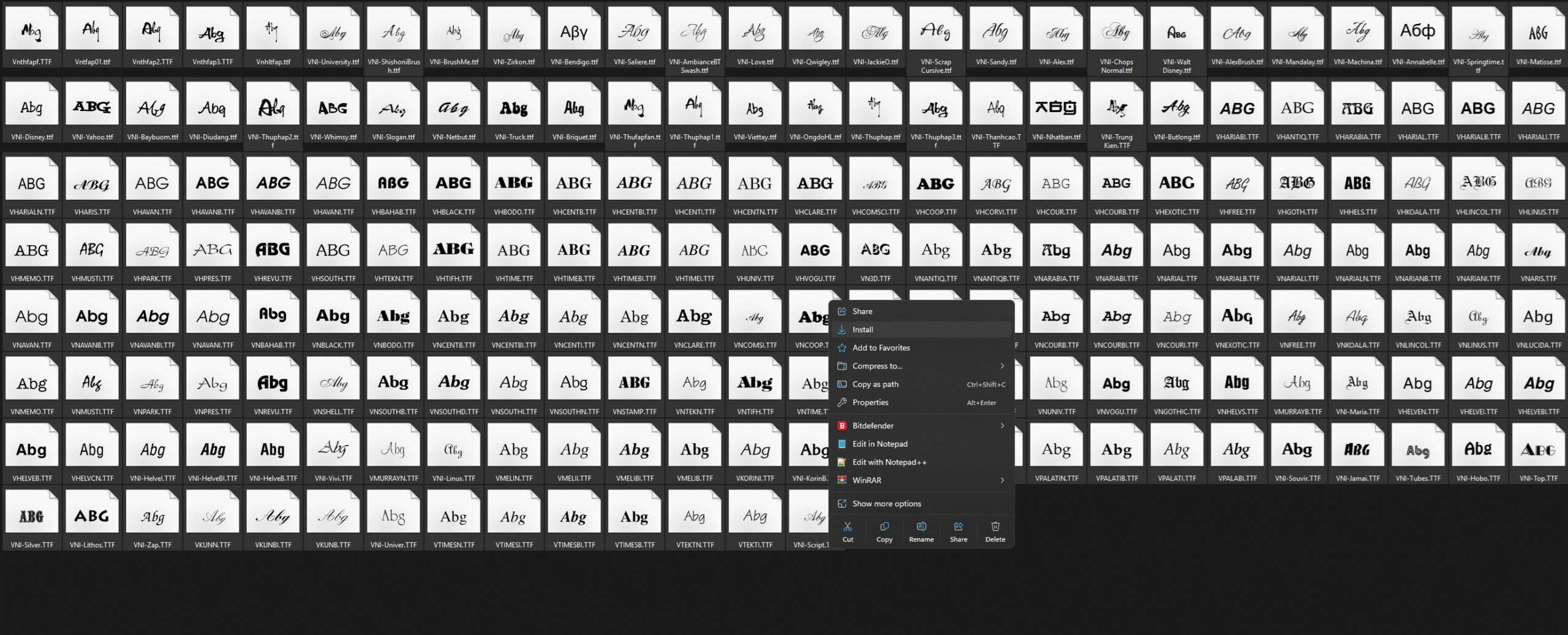Select the VNI-Silver.TTF font file icon
Screen dimensions: 1568x635
pos(32,517)
